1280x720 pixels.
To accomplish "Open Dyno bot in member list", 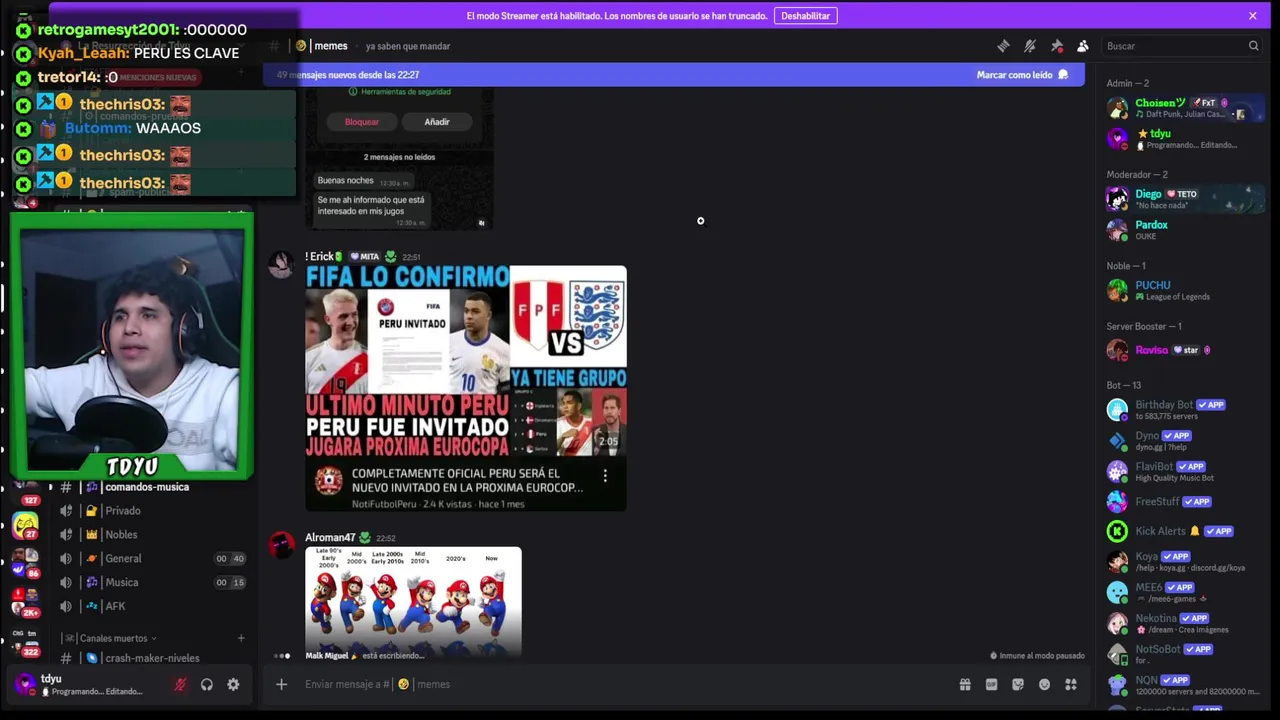I will coord(1186,441).
